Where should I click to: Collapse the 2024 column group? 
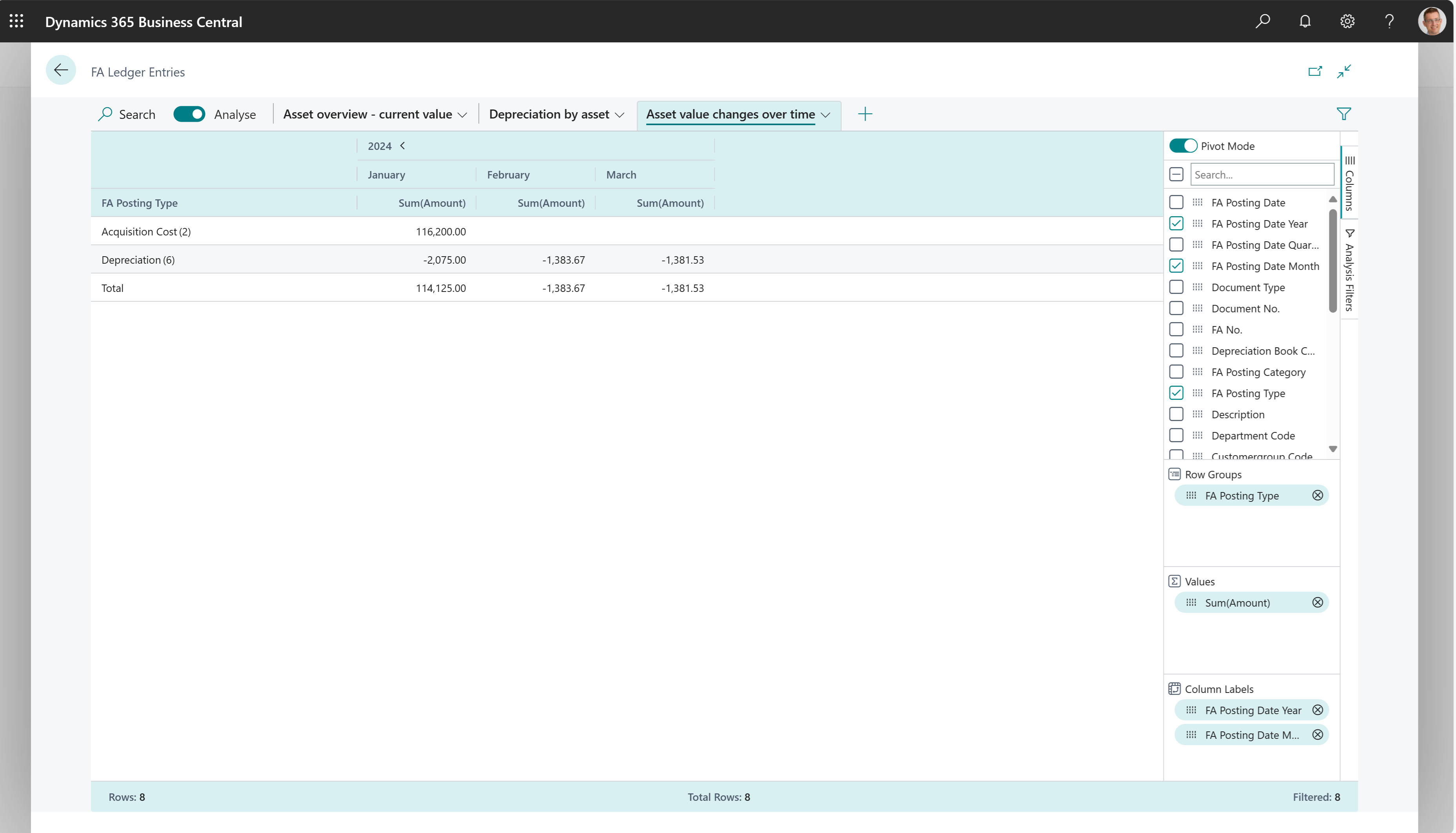coord(402,146)
